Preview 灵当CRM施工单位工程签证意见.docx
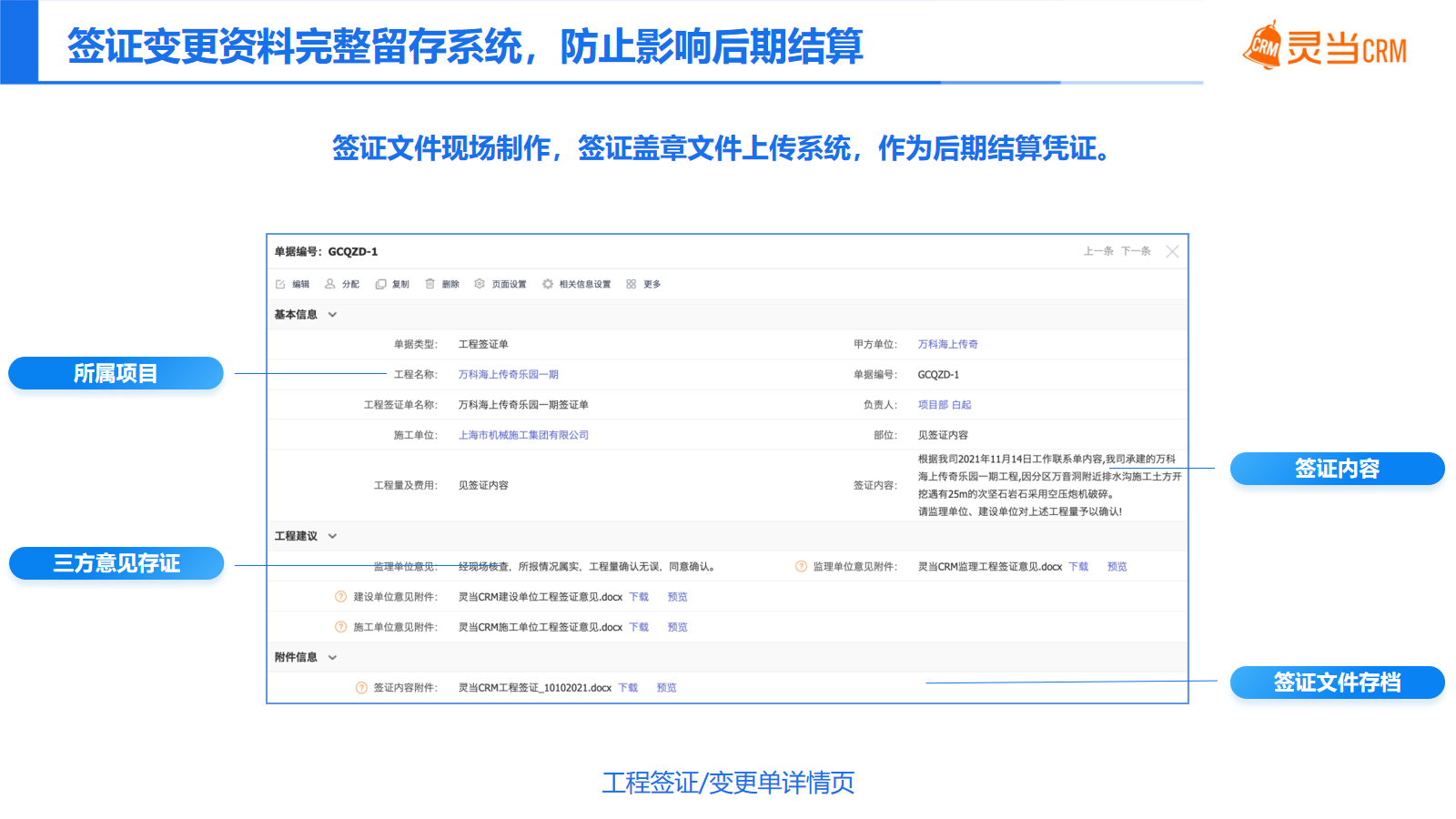The image size is (1456, 819). click(677, 627)
